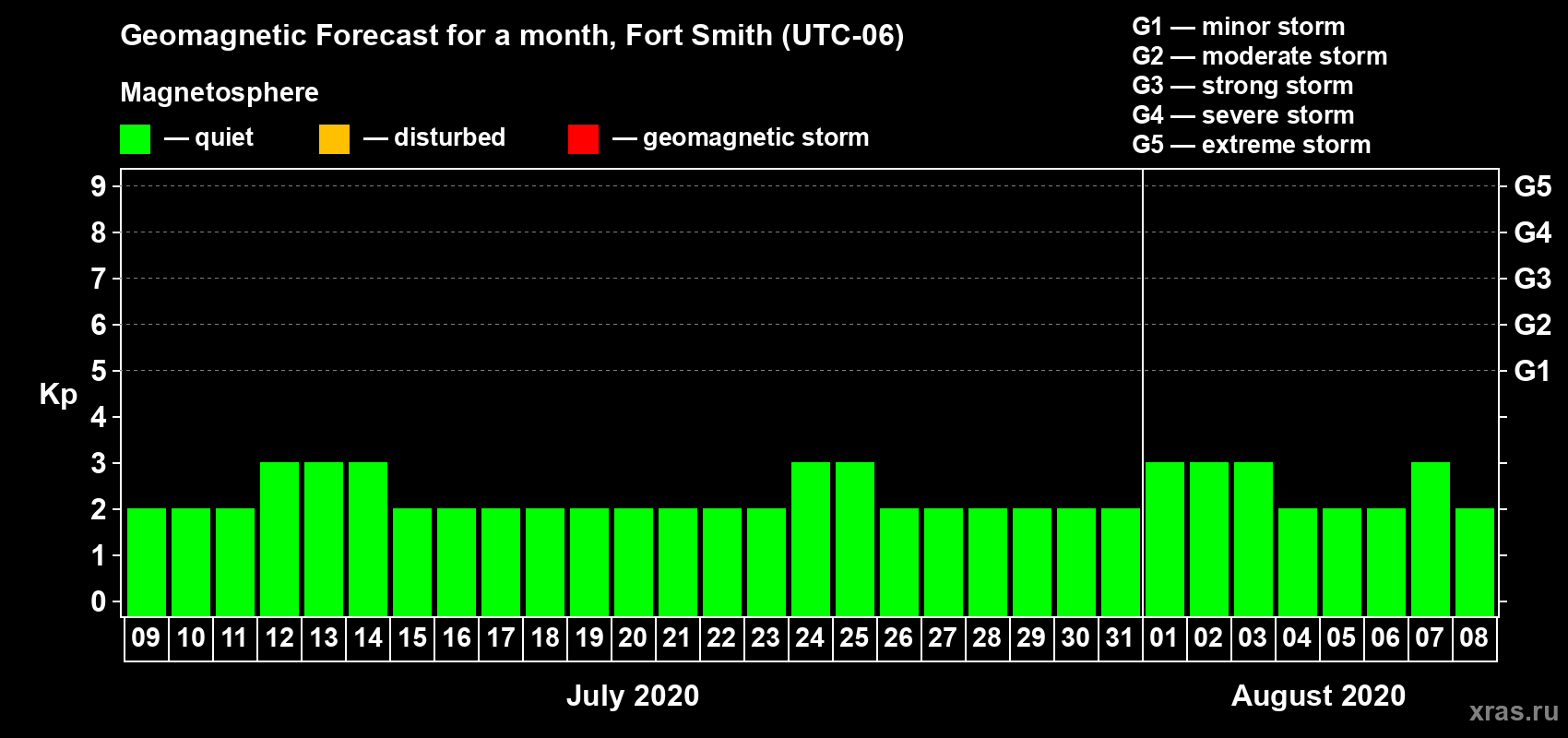Select the bar for July 14
The image size is (1568, 738).
click(x=368, y=539)
